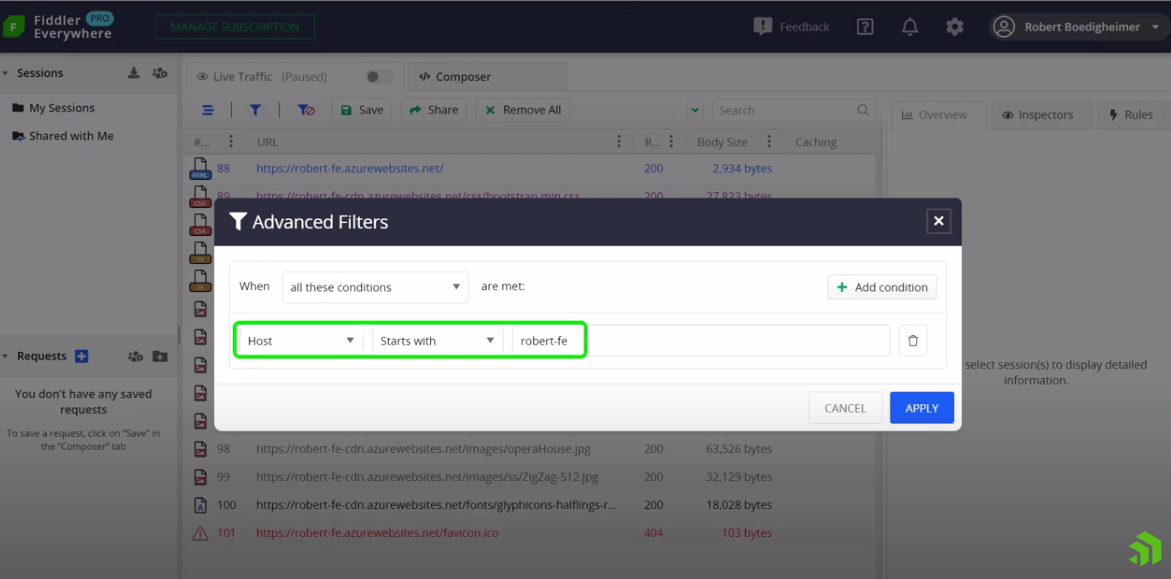Click the Share toolbar button
The height and width of the screenshot is (579, 1171).
pyautogui.click(x=434, y=110)
